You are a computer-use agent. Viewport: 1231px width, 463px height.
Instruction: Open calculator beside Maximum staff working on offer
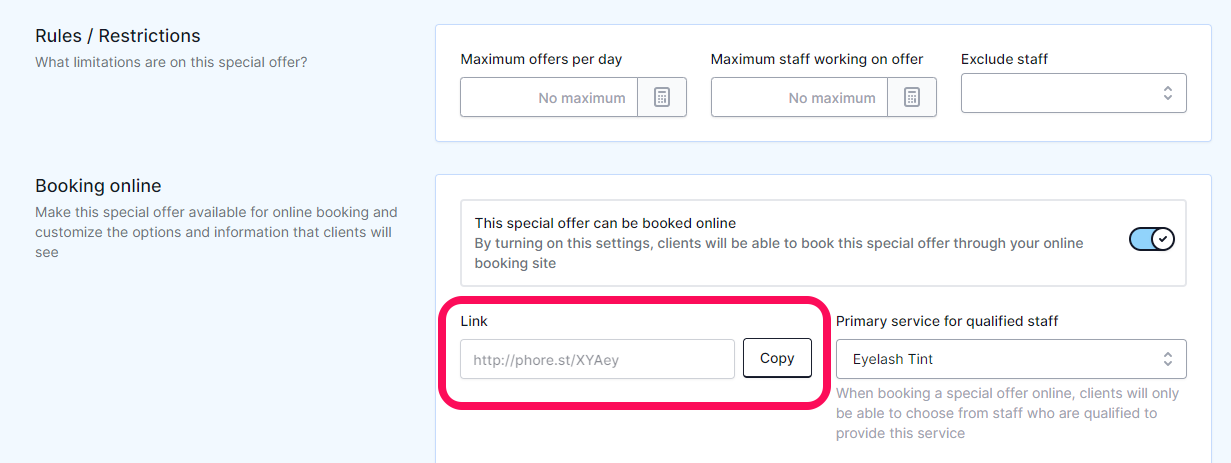[x=912, y=97]
